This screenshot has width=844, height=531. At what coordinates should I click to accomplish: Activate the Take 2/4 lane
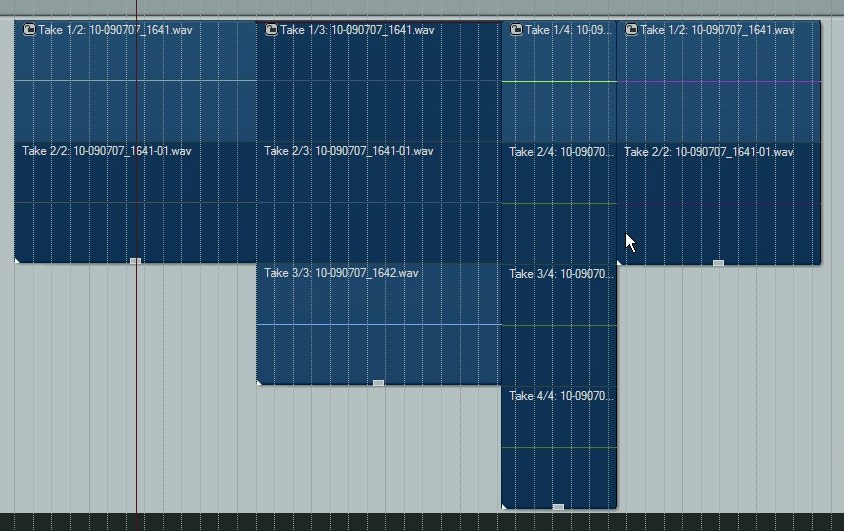pos(559,203)
